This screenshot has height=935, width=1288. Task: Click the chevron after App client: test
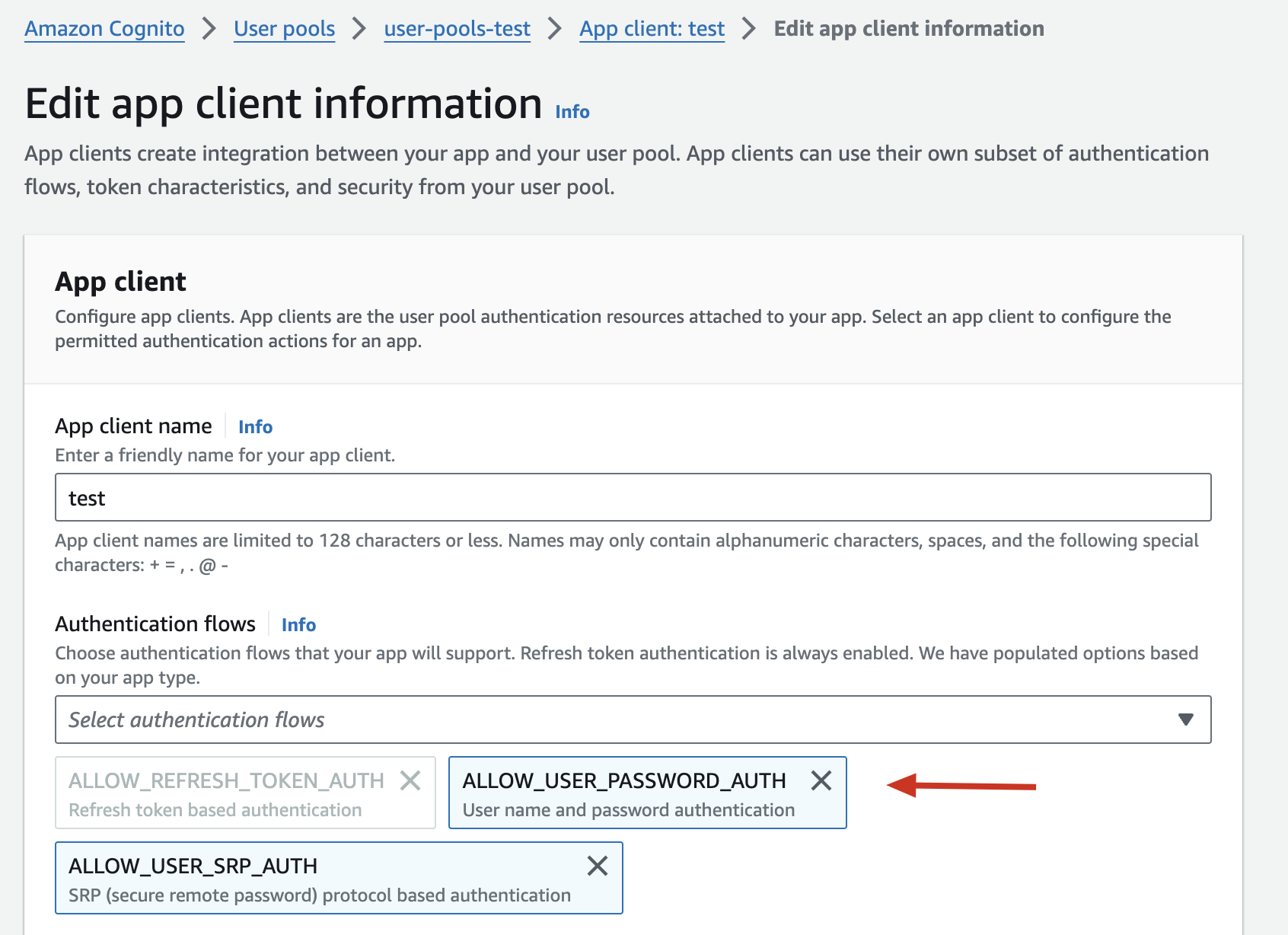click(x=749, y=29)
